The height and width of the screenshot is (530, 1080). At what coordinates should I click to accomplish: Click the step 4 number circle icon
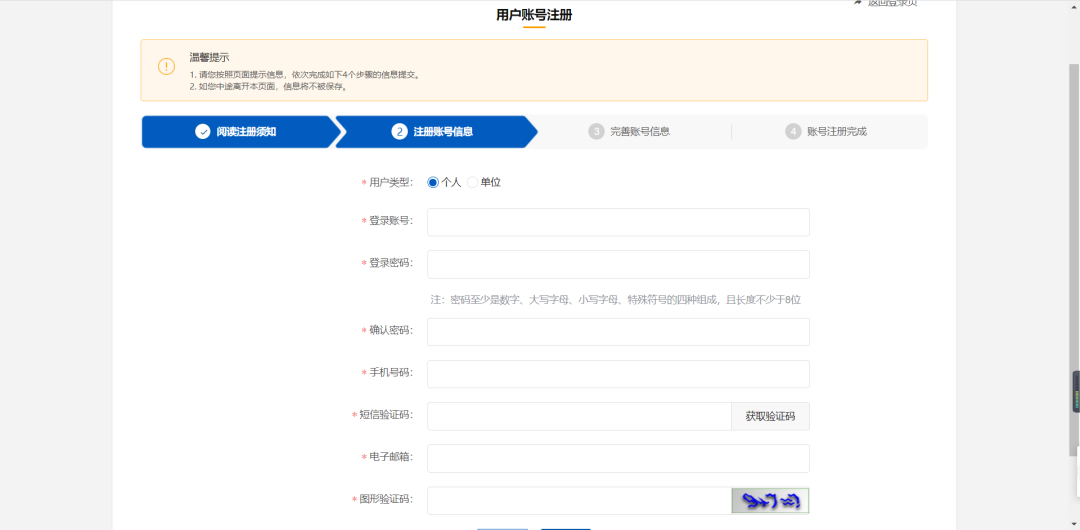tap(793, 131)
